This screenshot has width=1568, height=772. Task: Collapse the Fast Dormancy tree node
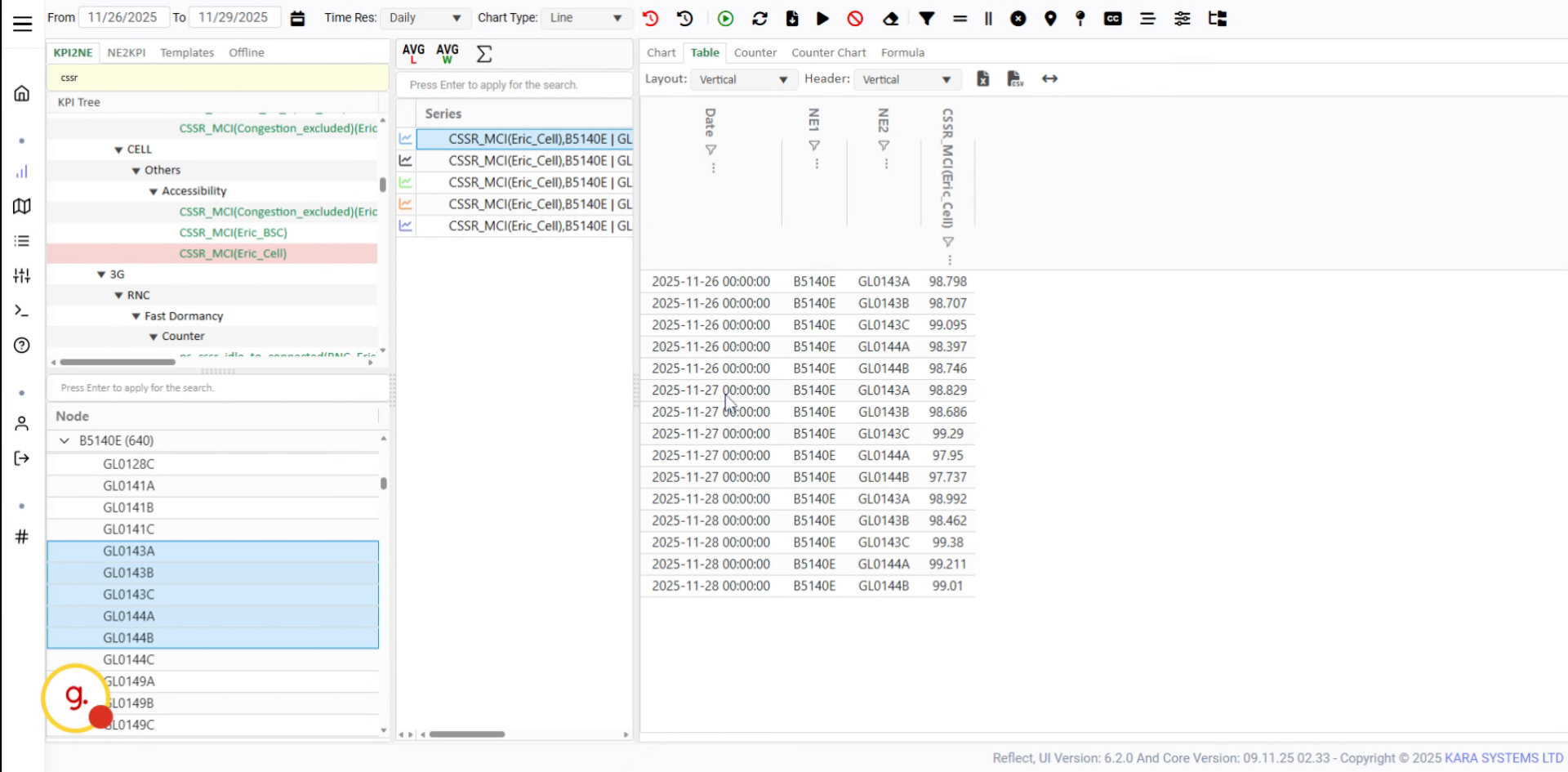[x=136, y=316]
